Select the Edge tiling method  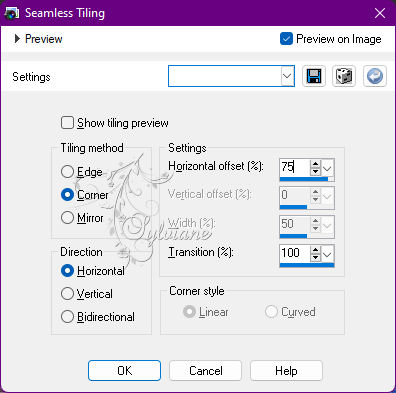click(67, 172)
